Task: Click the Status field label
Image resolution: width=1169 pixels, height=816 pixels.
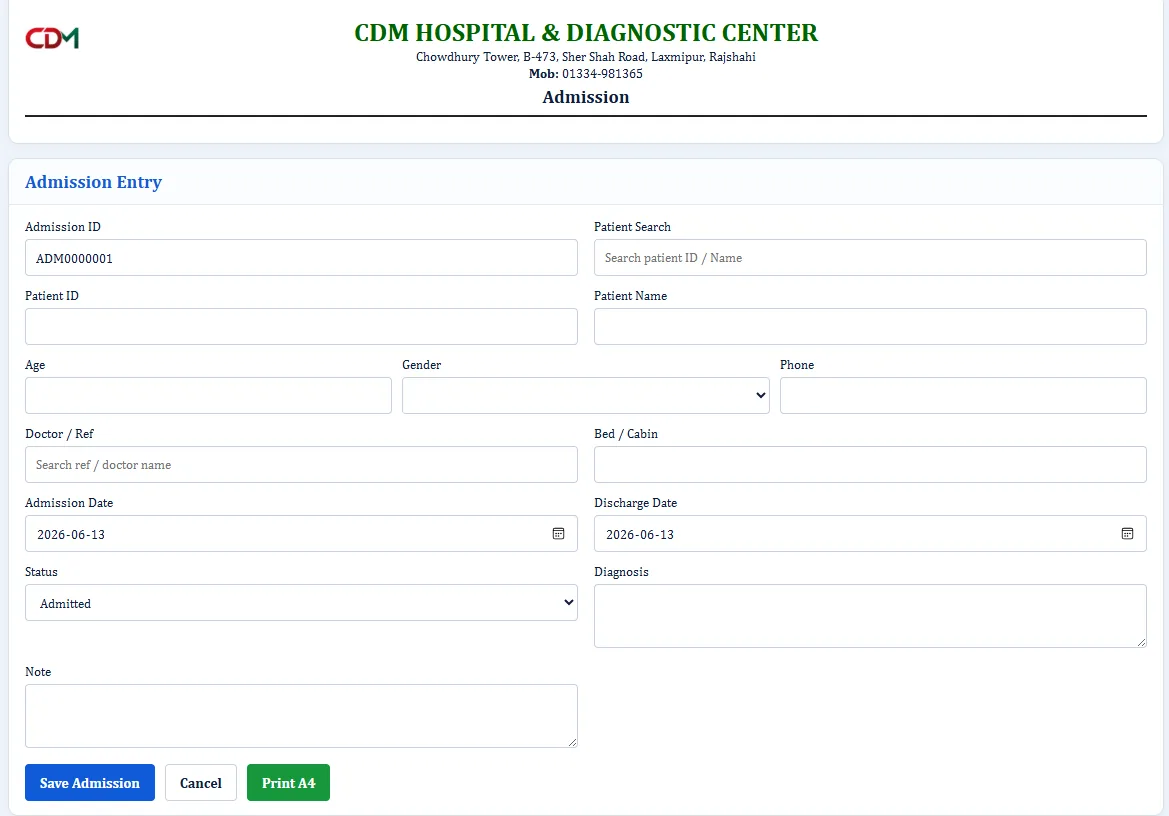Action: [41, 572]
